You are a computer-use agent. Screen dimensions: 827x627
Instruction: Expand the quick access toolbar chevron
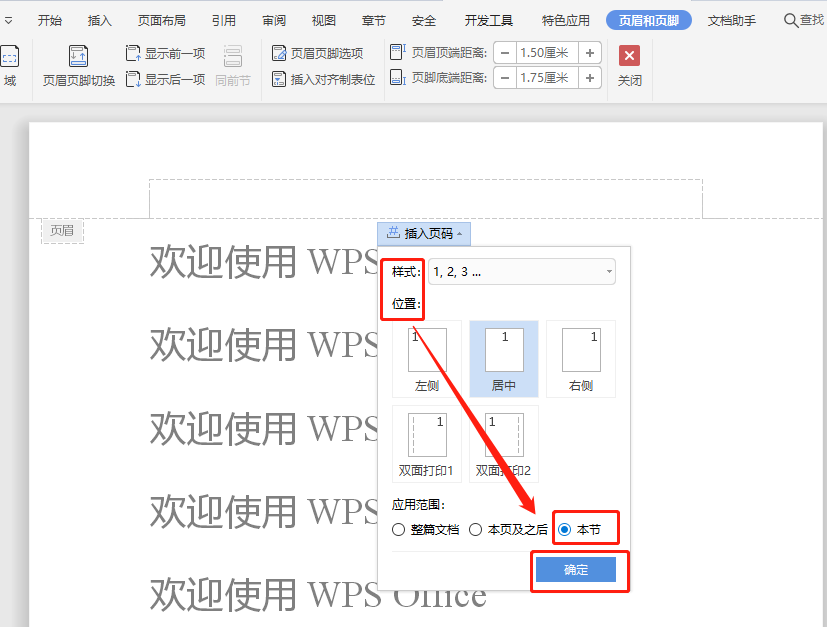pyautogui.click(x=8, y=21)
